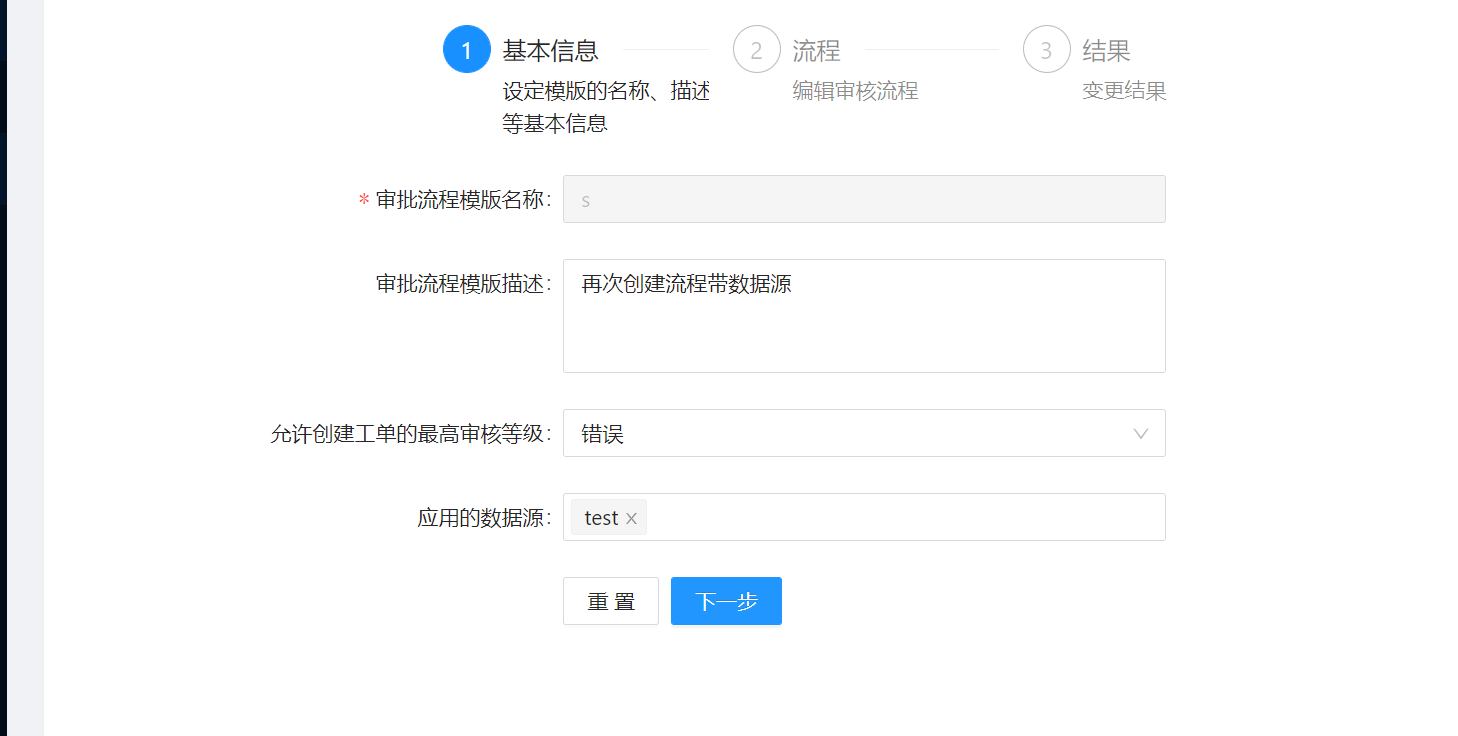Click the 审批流程模版描述 text area
This screenshot has height=736, width=1458.
864,316
